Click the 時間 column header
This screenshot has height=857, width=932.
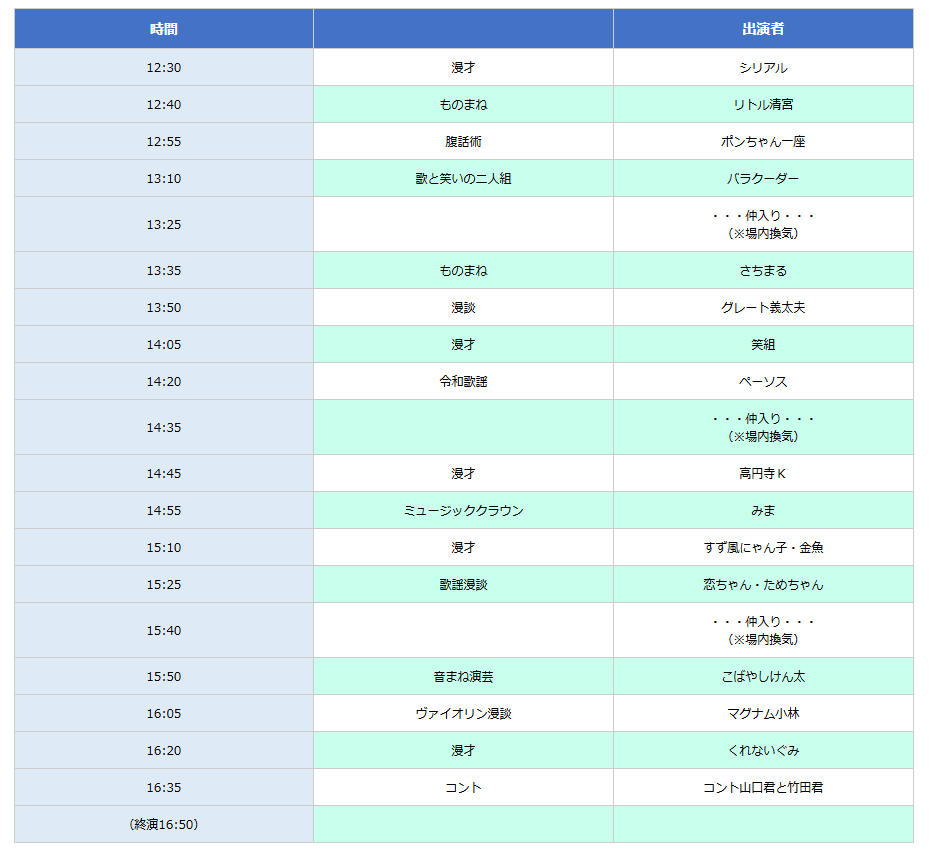pyautogui.click(x=164, y=29)
